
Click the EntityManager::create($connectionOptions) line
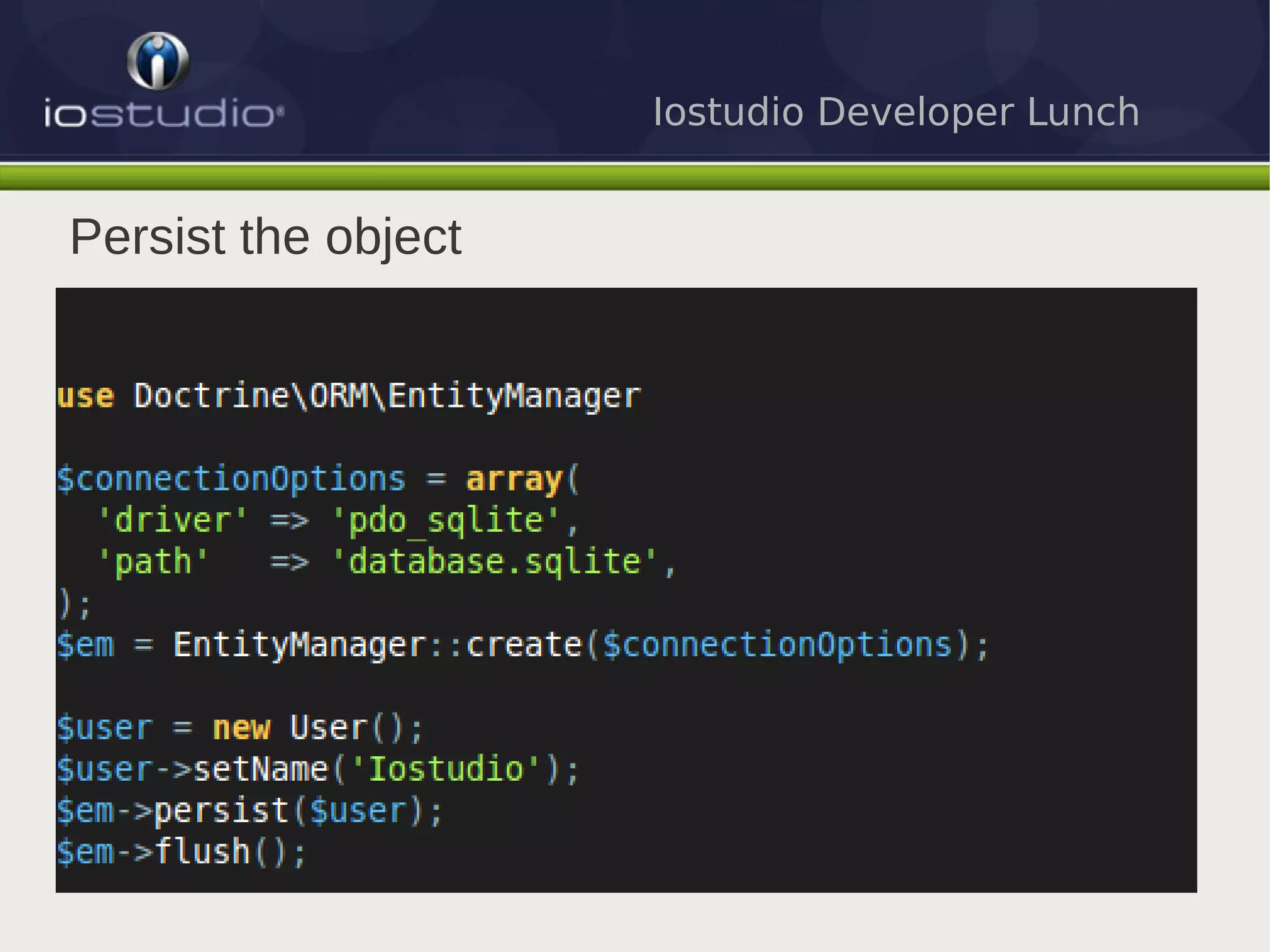523,645
